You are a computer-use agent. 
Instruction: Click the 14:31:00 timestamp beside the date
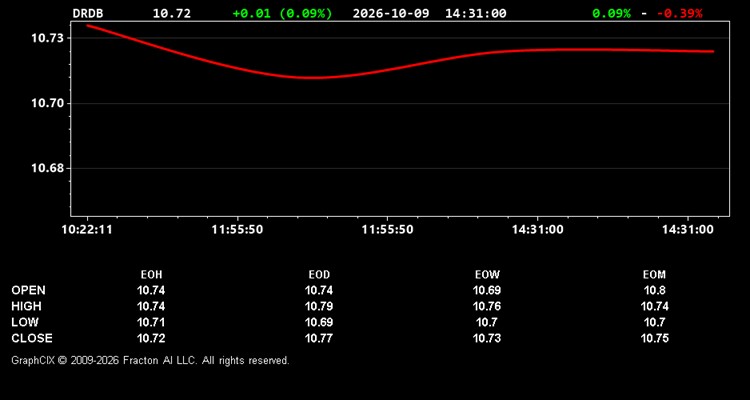click(475, 13)
